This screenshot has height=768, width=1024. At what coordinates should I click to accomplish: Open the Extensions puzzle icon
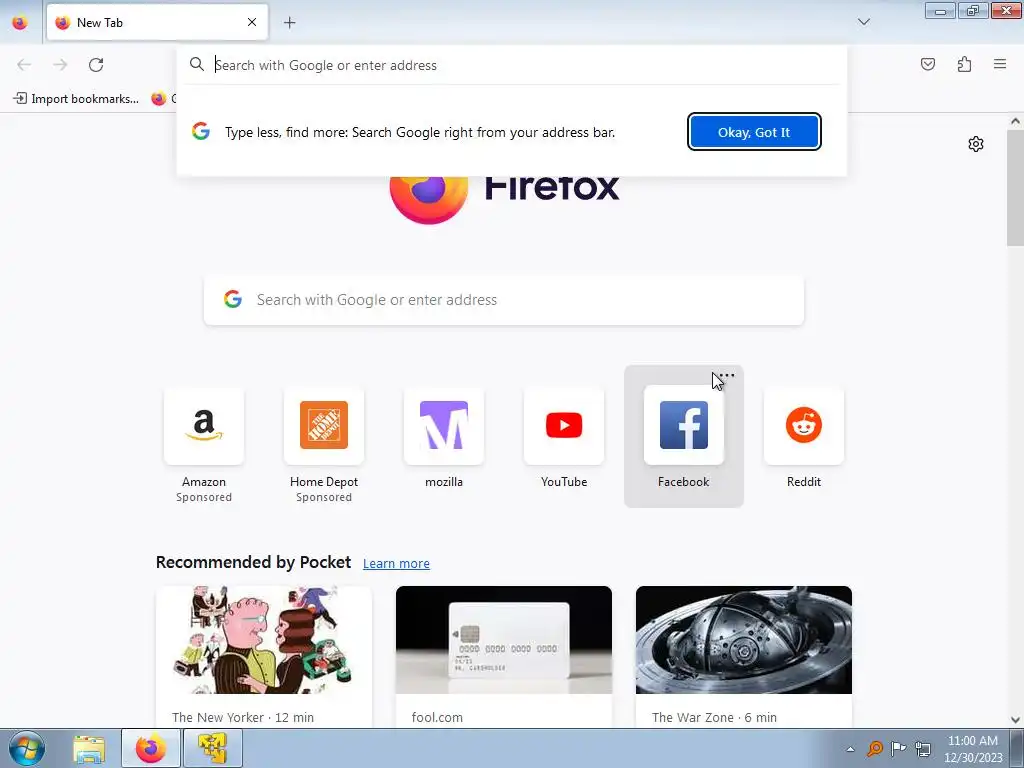[964, 64]
